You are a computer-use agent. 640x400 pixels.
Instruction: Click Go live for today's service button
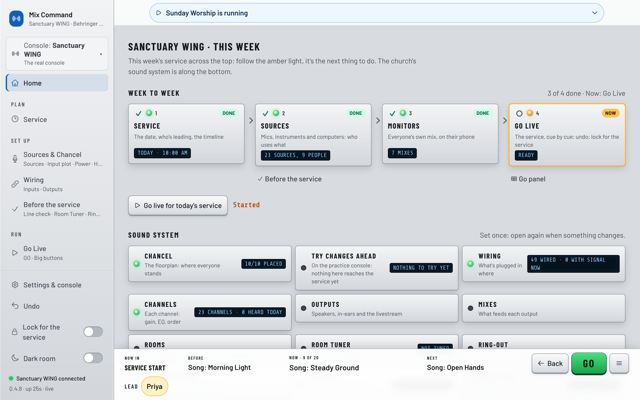coord(178,205)
